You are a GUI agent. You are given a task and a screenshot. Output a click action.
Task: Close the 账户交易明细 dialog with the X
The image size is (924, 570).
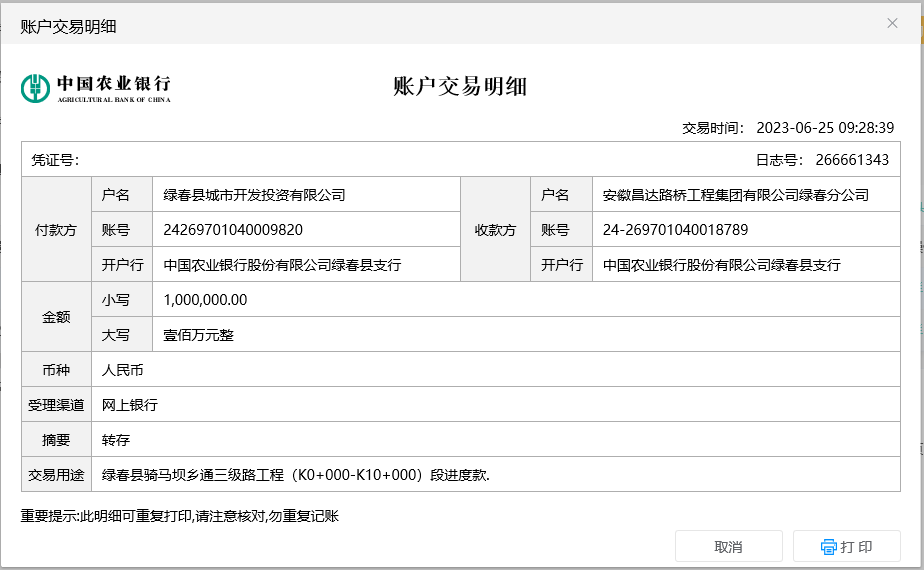pyautogui.click(x=892, y=23)
